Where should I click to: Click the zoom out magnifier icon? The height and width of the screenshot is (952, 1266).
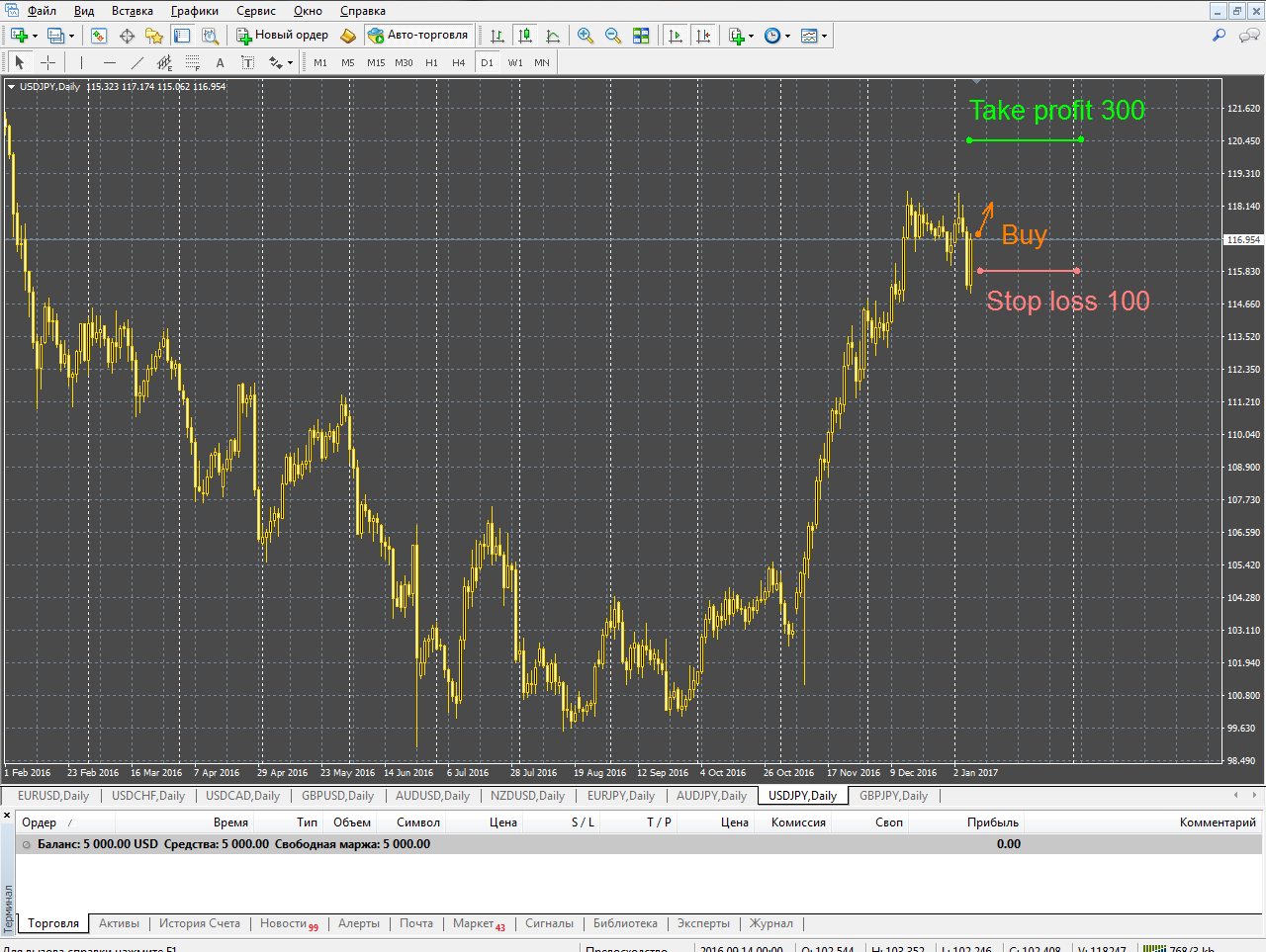[613, 36]
